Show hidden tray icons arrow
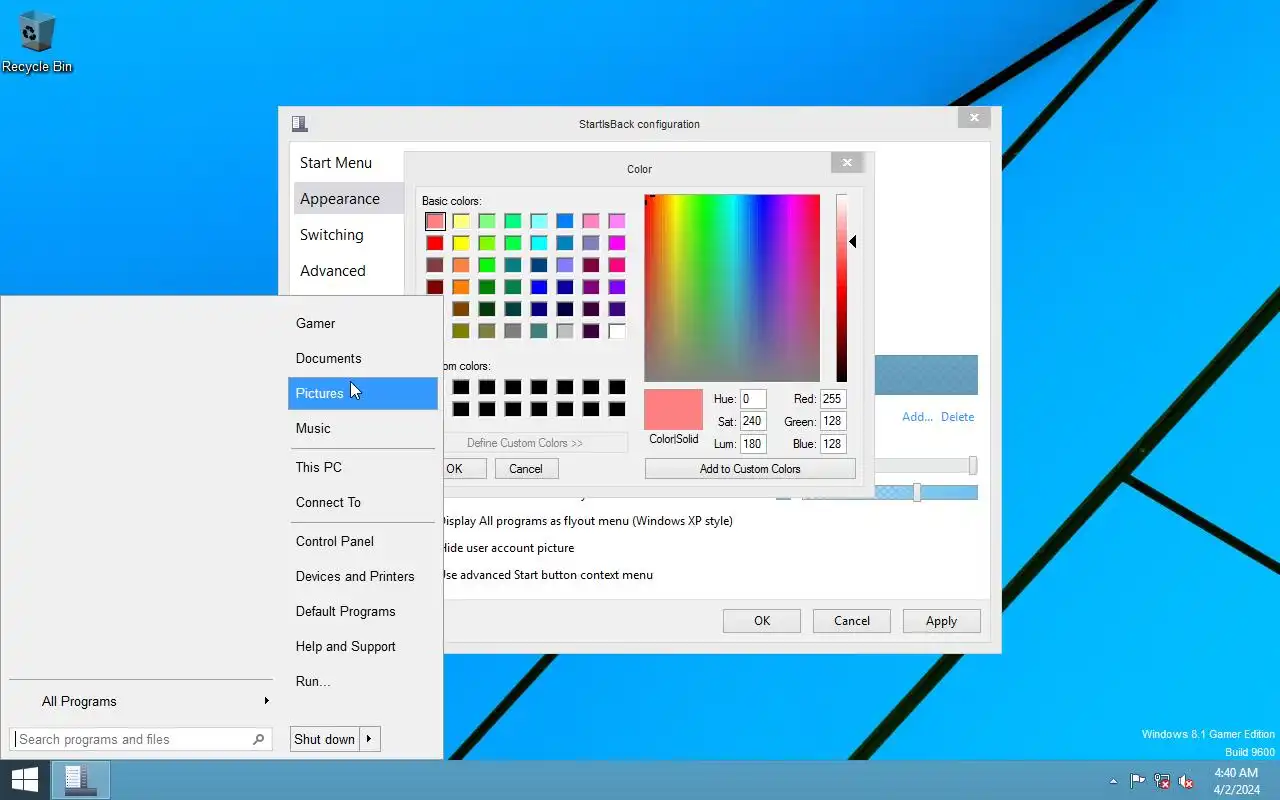1280x800 pixels. click(1113, 781)
